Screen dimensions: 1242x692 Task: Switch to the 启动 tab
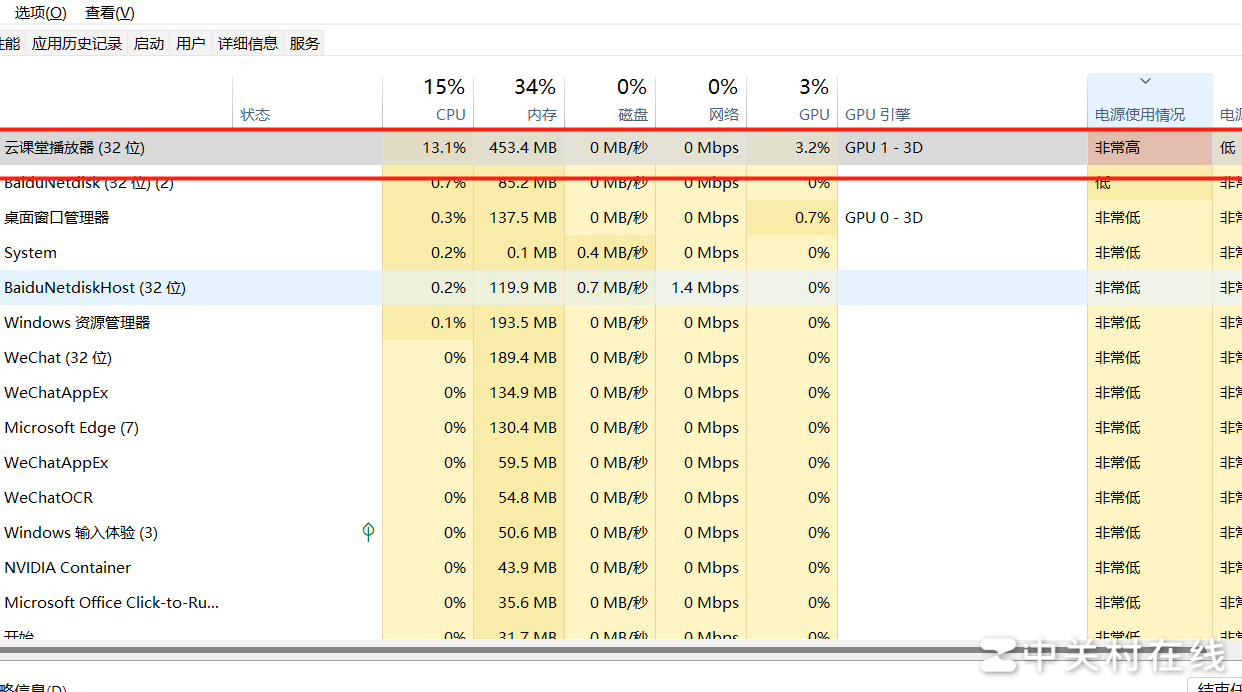149,43
